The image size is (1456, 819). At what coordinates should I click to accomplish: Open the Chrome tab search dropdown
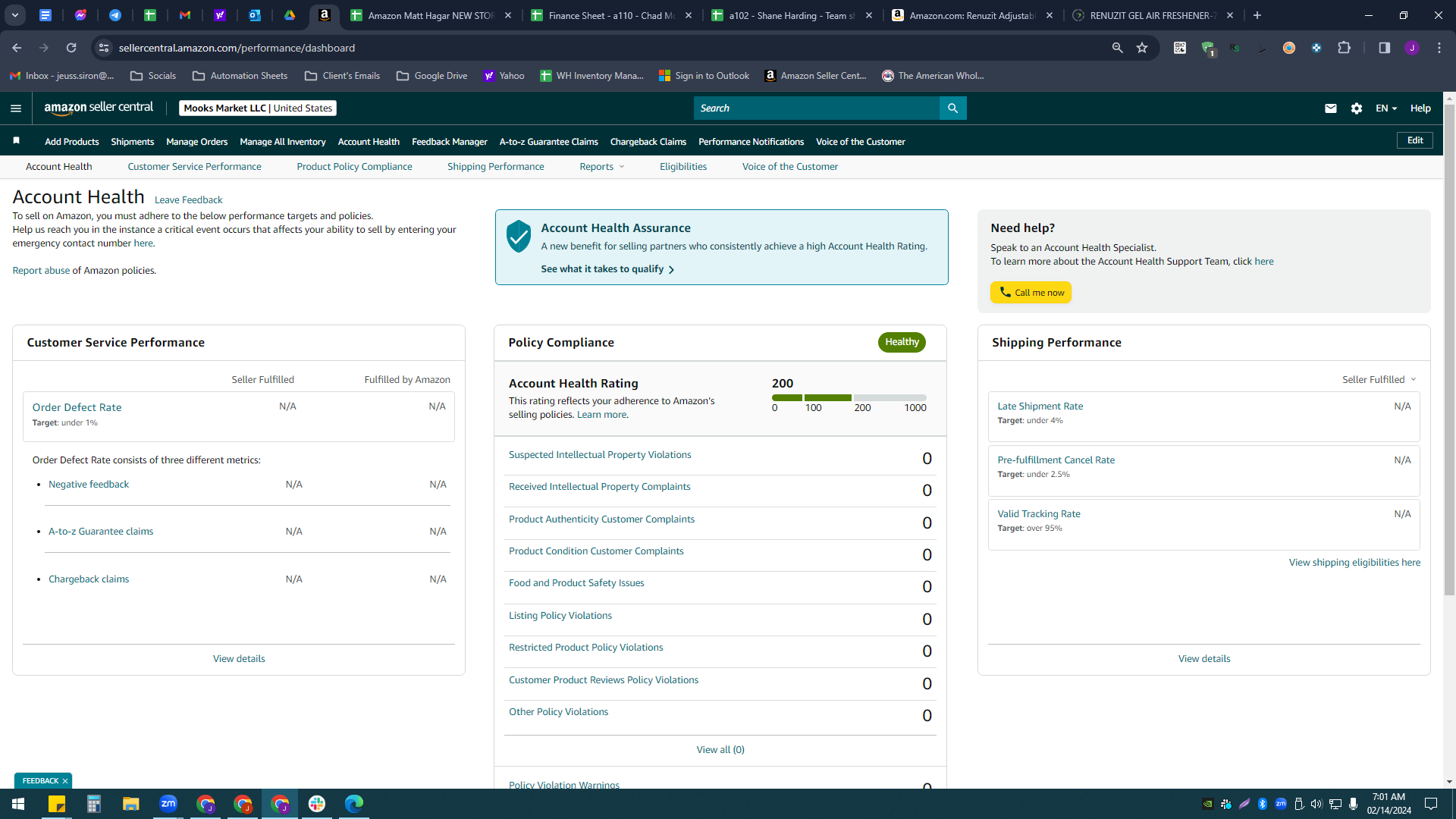14,15
